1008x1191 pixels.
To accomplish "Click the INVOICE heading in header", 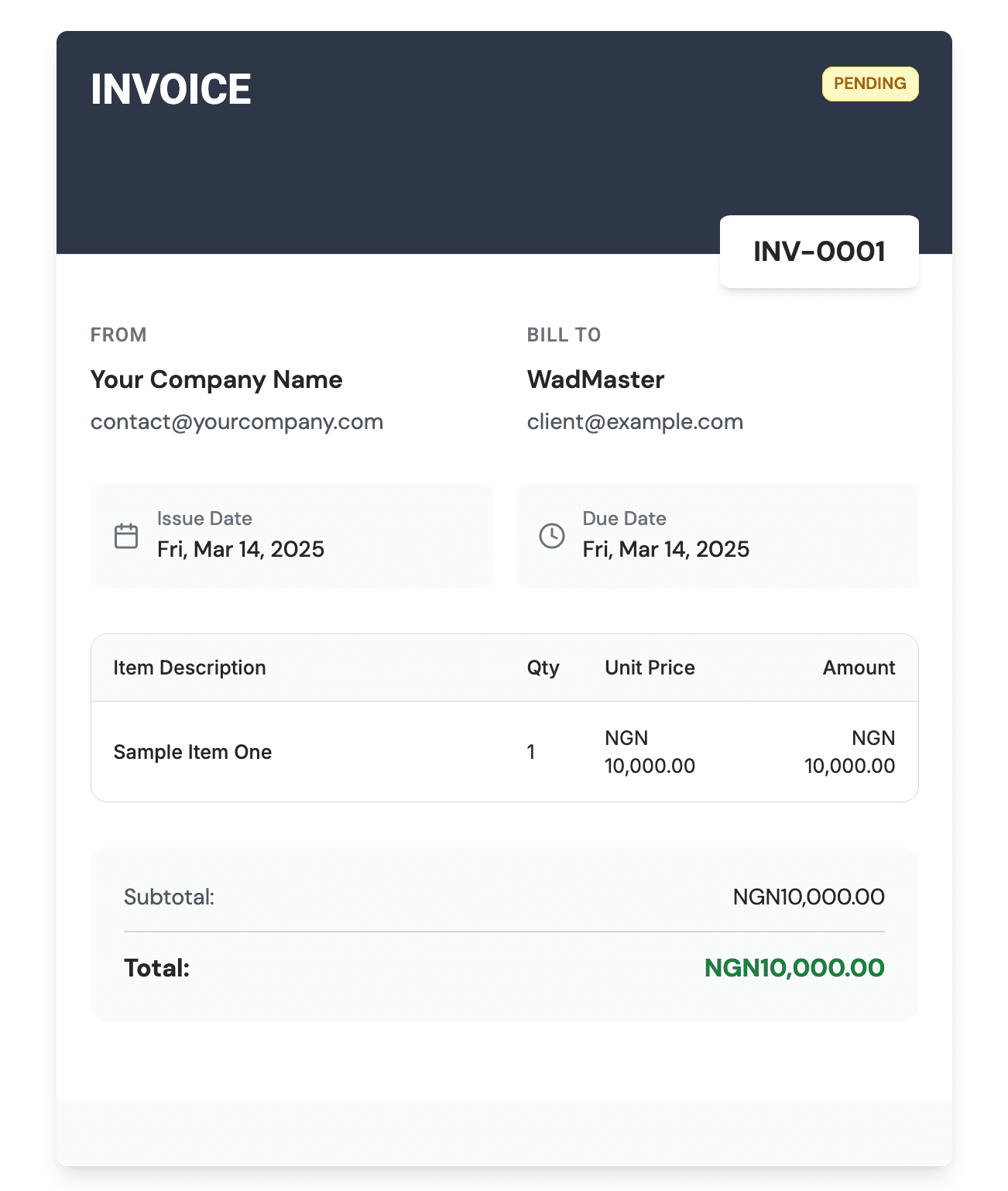I will [171, 89].
